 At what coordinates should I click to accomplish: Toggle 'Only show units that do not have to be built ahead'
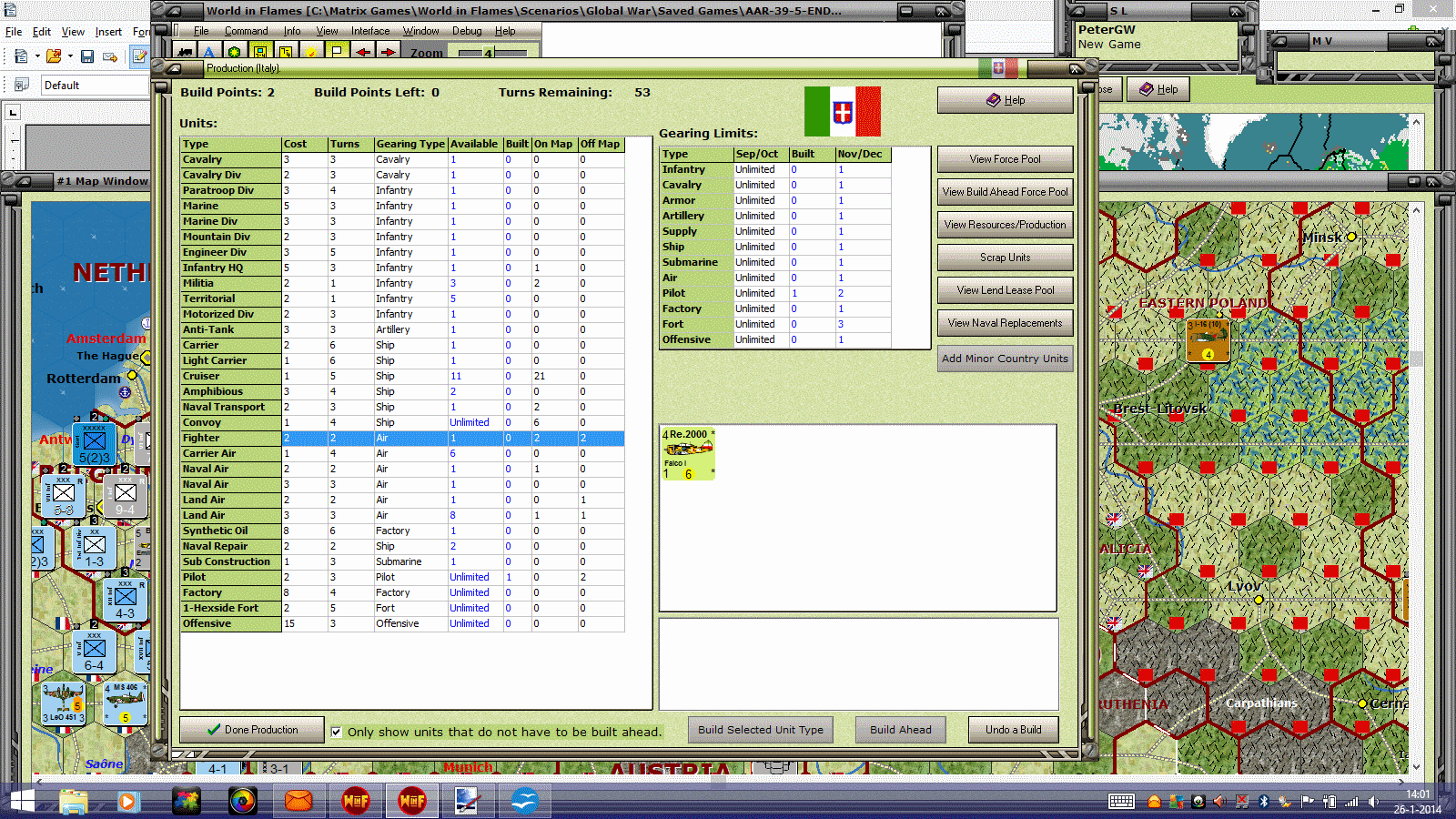click(x=337, y=732)
